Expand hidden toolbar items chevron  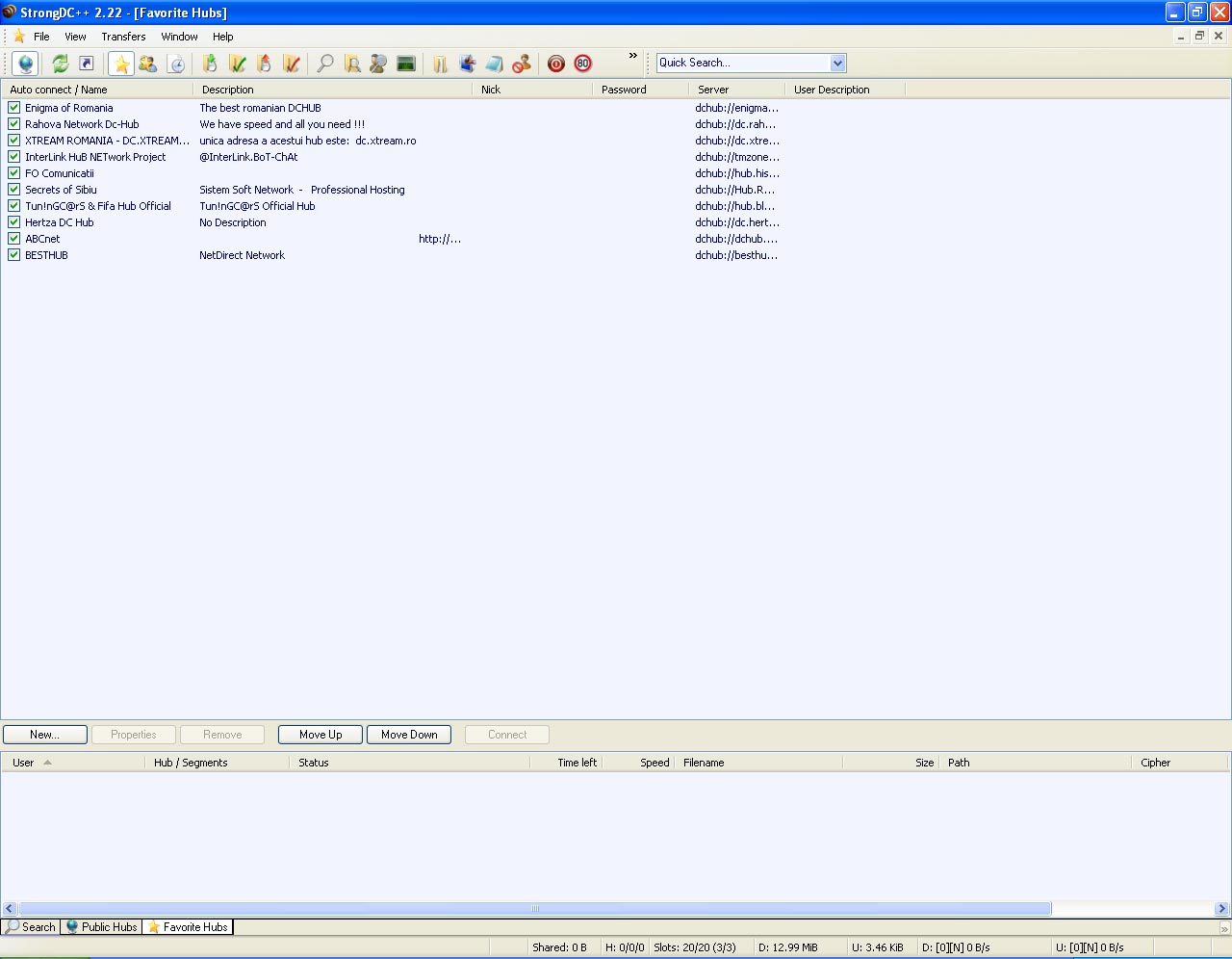point(632,56)
